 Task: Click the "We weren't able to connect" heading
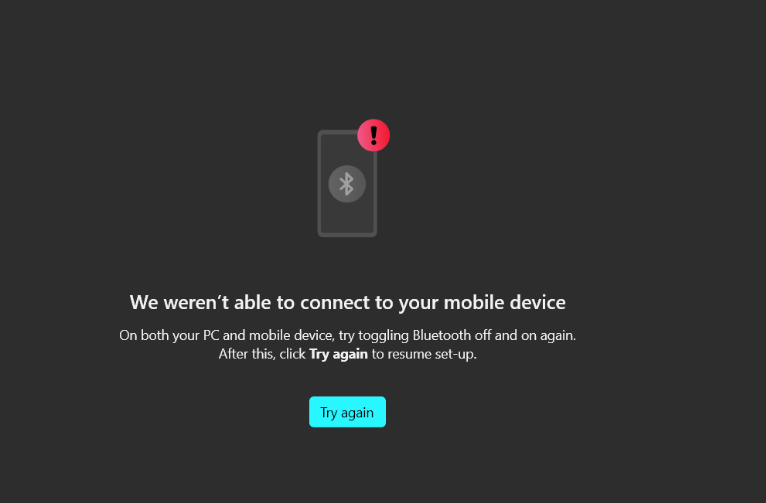pyautogui.click(x=347, y=302)
